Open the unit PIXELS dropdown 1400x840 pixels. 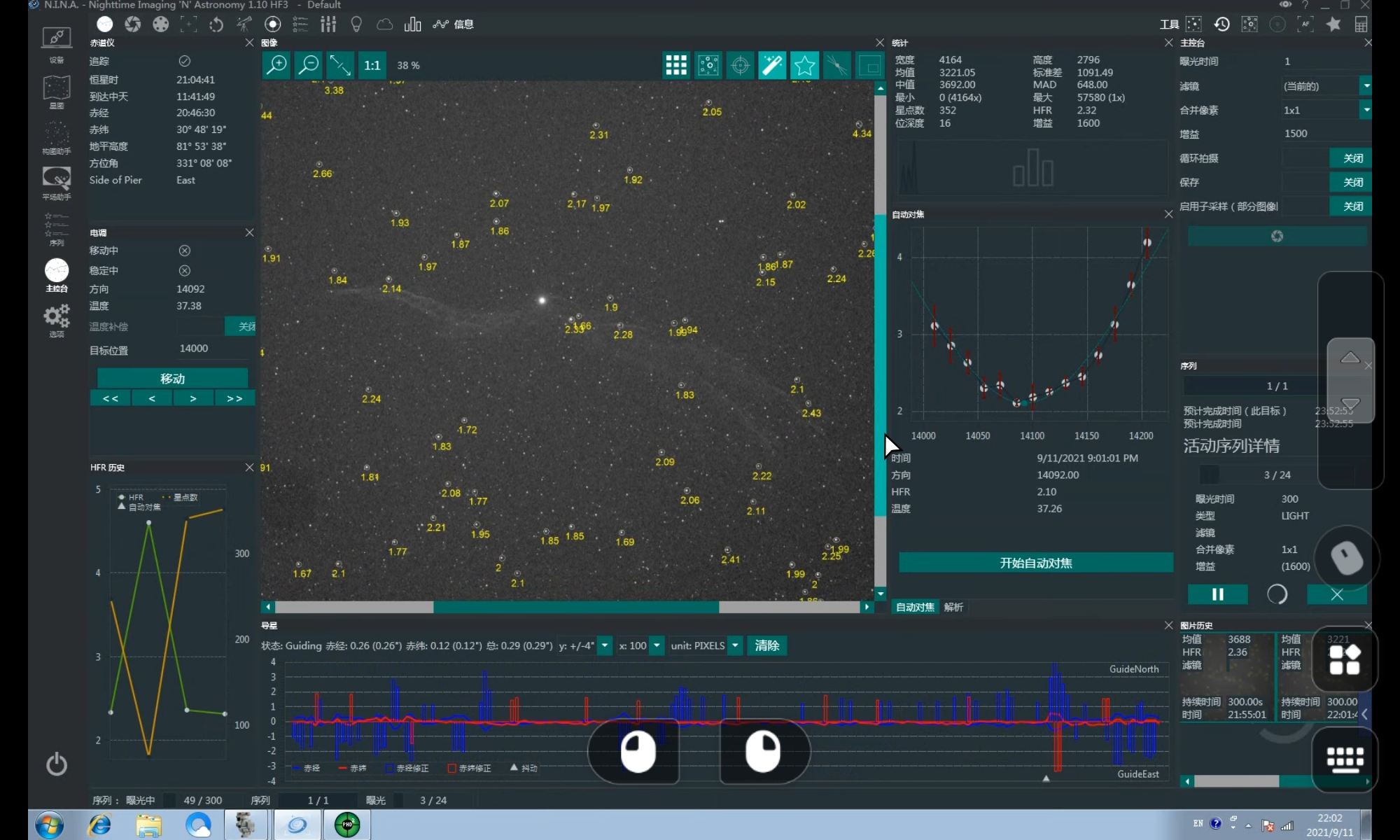(x=735, y=645)
